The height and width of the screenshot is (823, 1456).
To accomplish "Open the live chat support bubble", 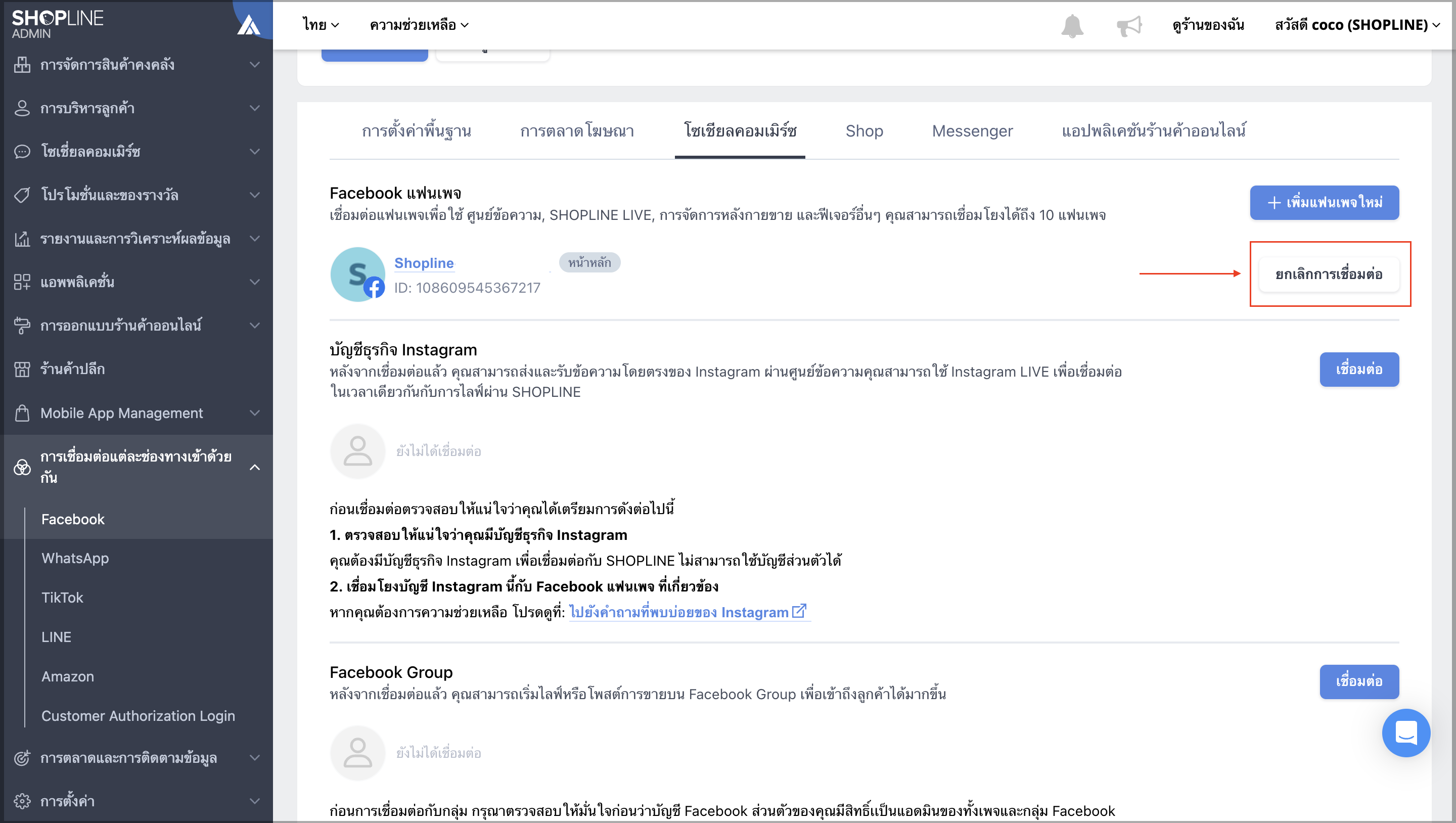I will point(1405,733).
